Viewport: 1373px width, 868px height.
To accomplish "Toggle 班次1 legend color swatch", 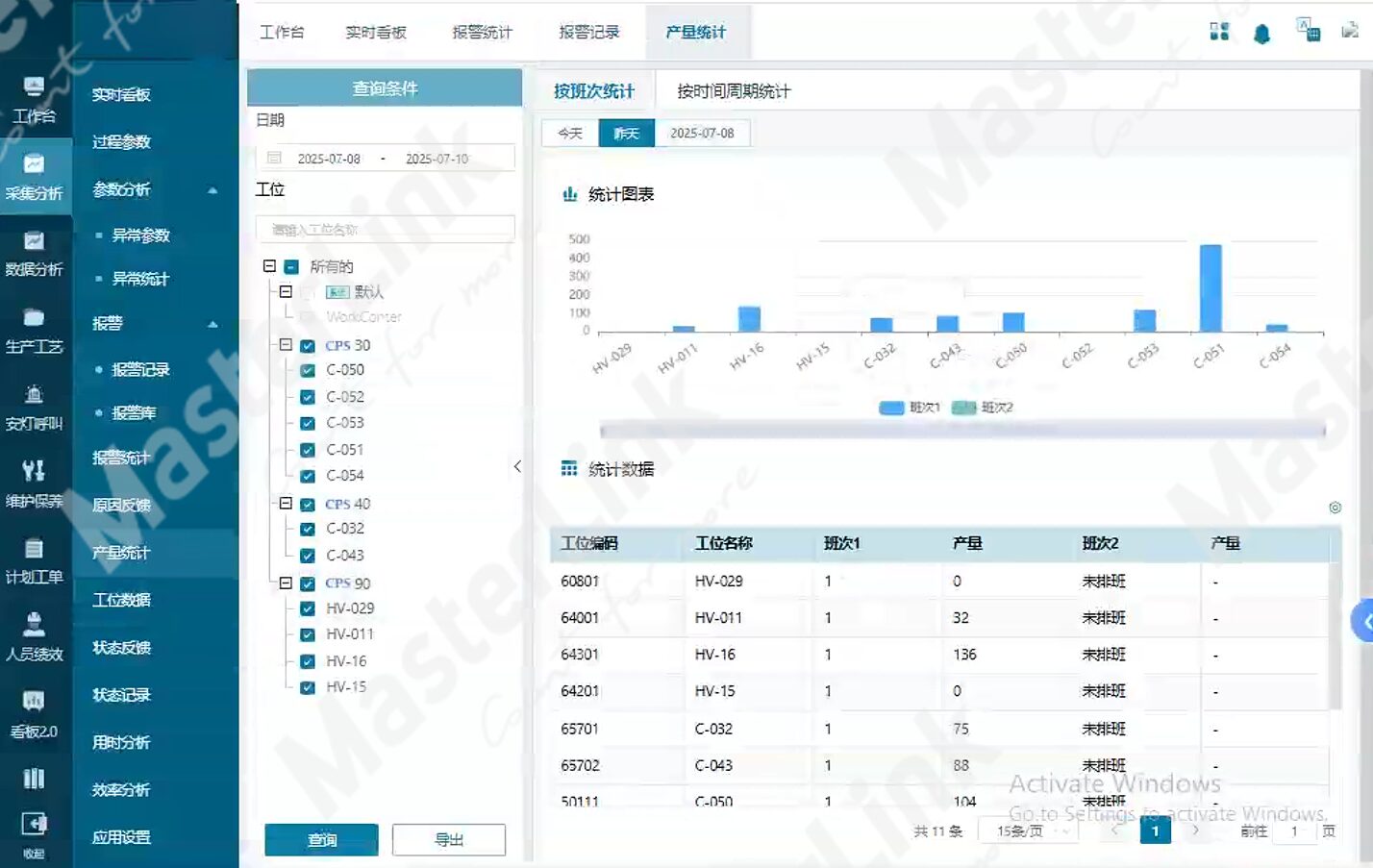I will [892, 408].
